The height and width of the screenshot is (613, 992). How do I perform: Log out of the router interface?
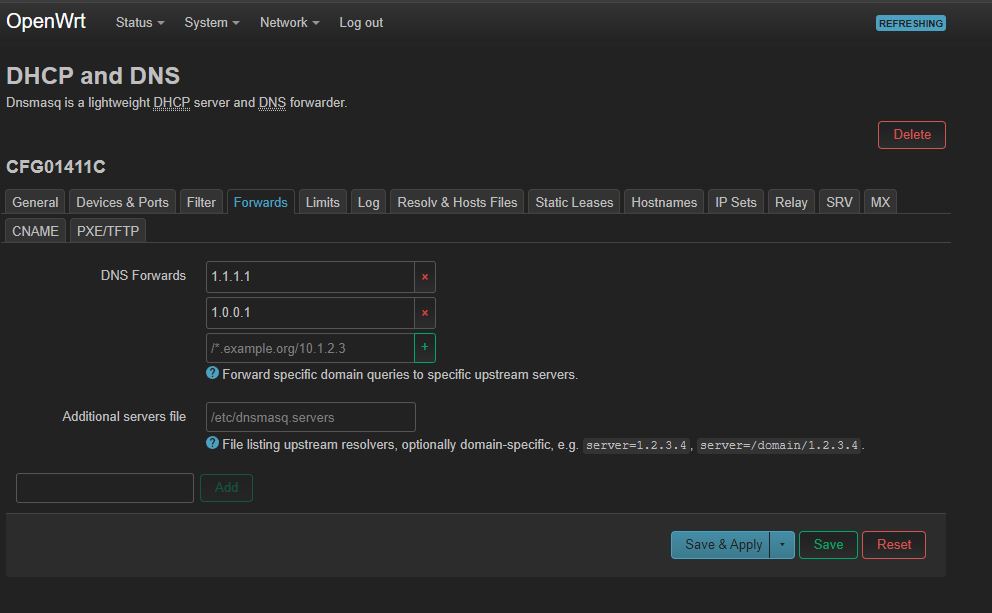(x=360, y=22)
